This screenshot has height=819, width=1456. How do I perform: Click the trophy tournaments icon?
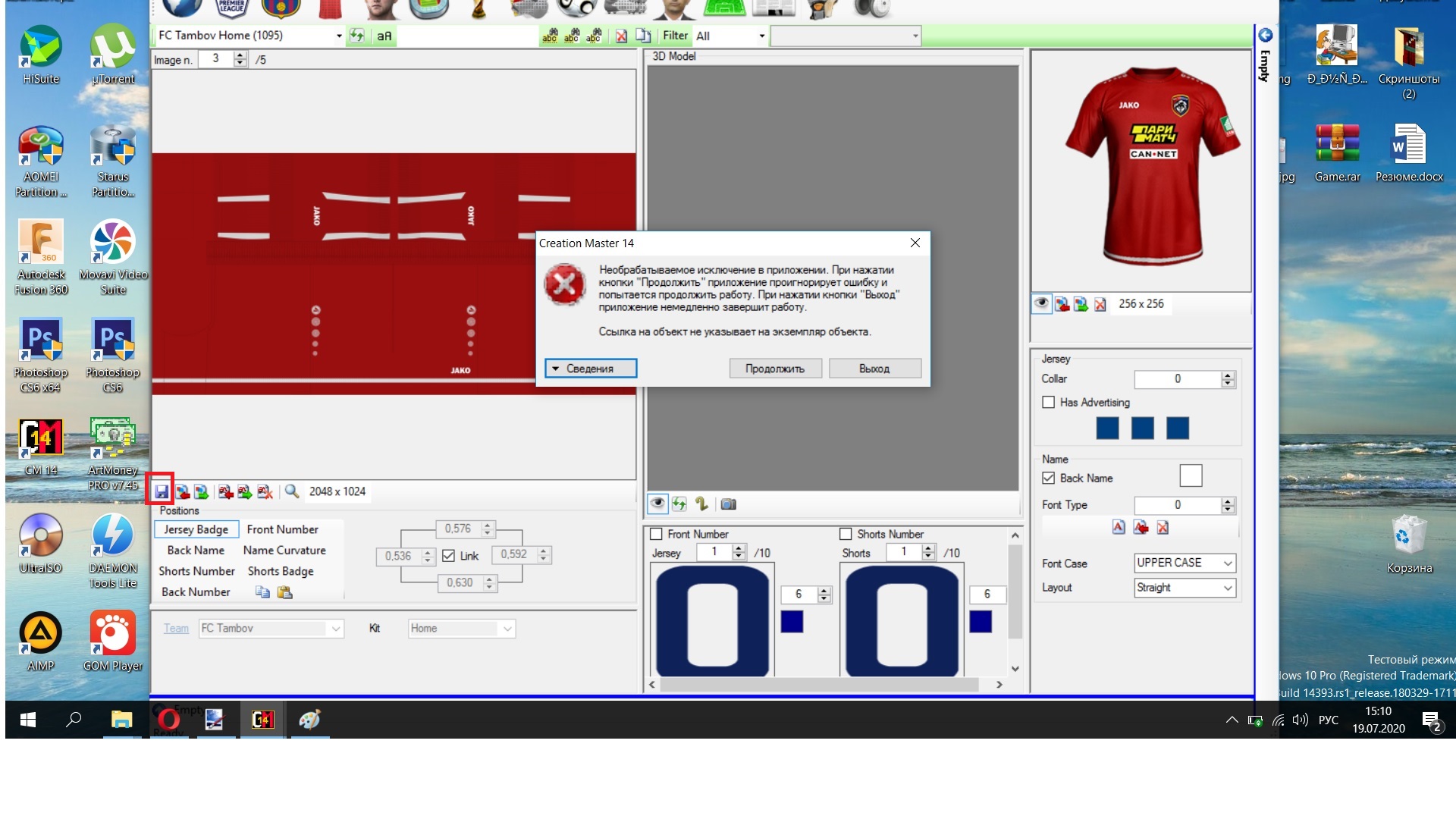[479, 9]
